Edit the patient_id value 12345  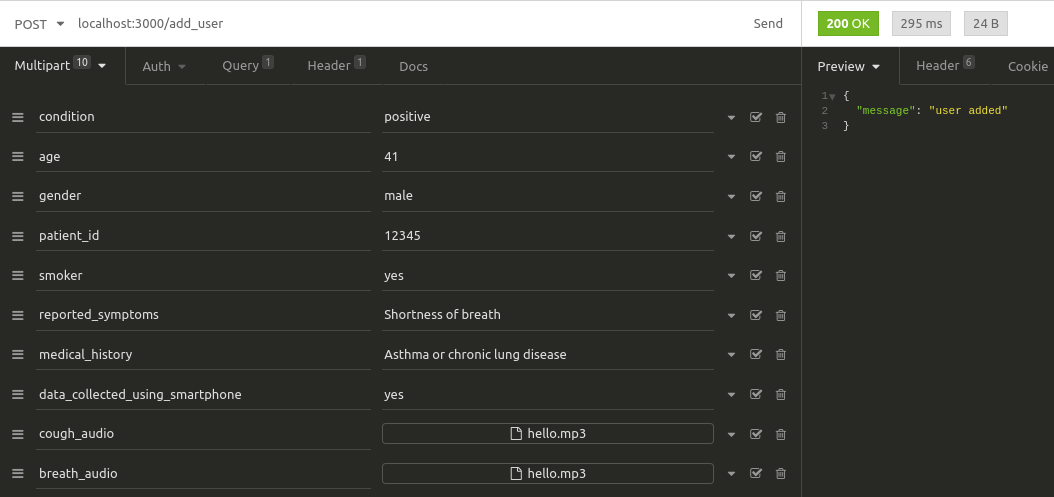pos(545,235)
